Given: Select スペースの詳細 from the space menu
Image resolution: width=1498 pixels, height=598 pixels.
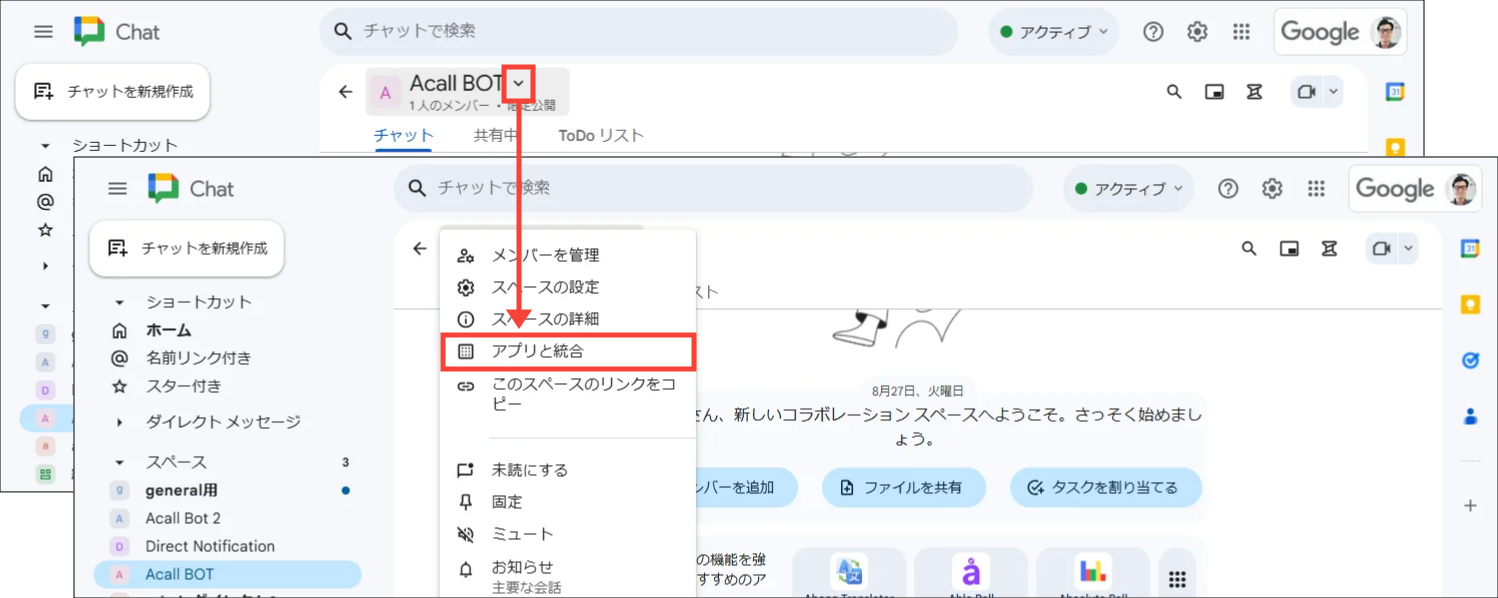Looking at the screenshot, I should [x=568, y=319].
